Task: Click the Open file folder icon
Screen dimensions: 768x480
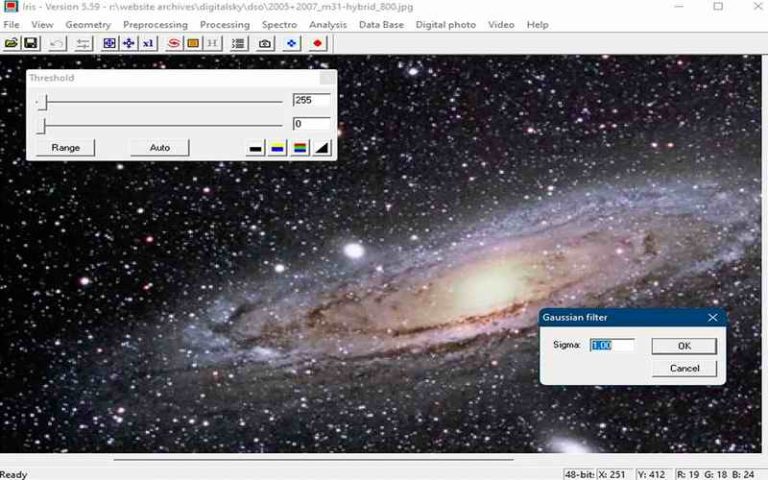Action: tap(11, 43)
